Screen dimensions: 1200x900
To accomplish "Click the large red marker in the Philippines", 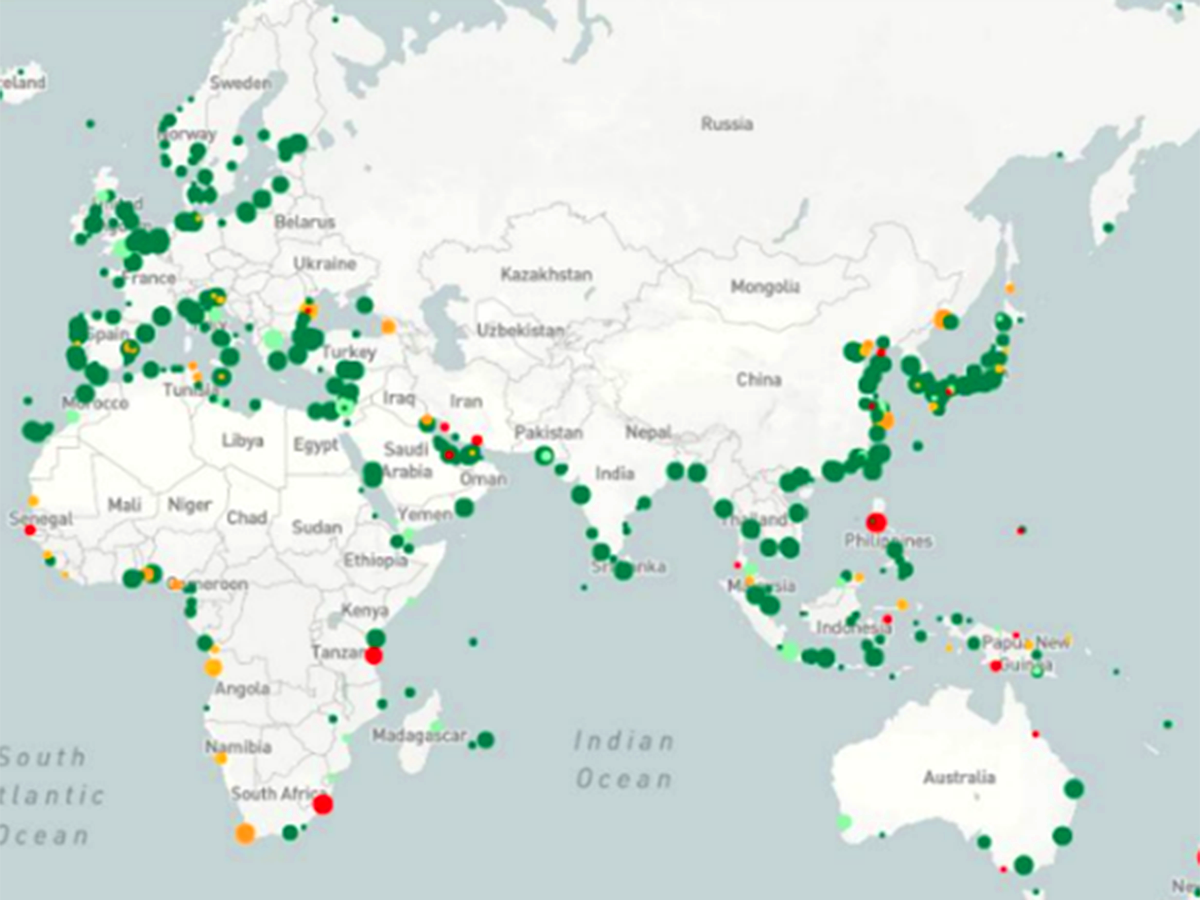I will point(877,522).
